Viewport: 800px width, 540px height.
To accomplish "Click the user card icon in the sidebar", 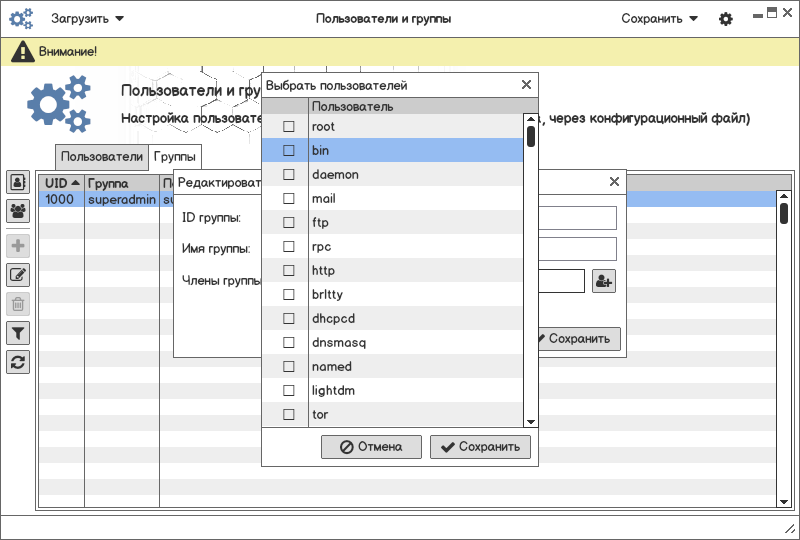I will click(18, 183).
